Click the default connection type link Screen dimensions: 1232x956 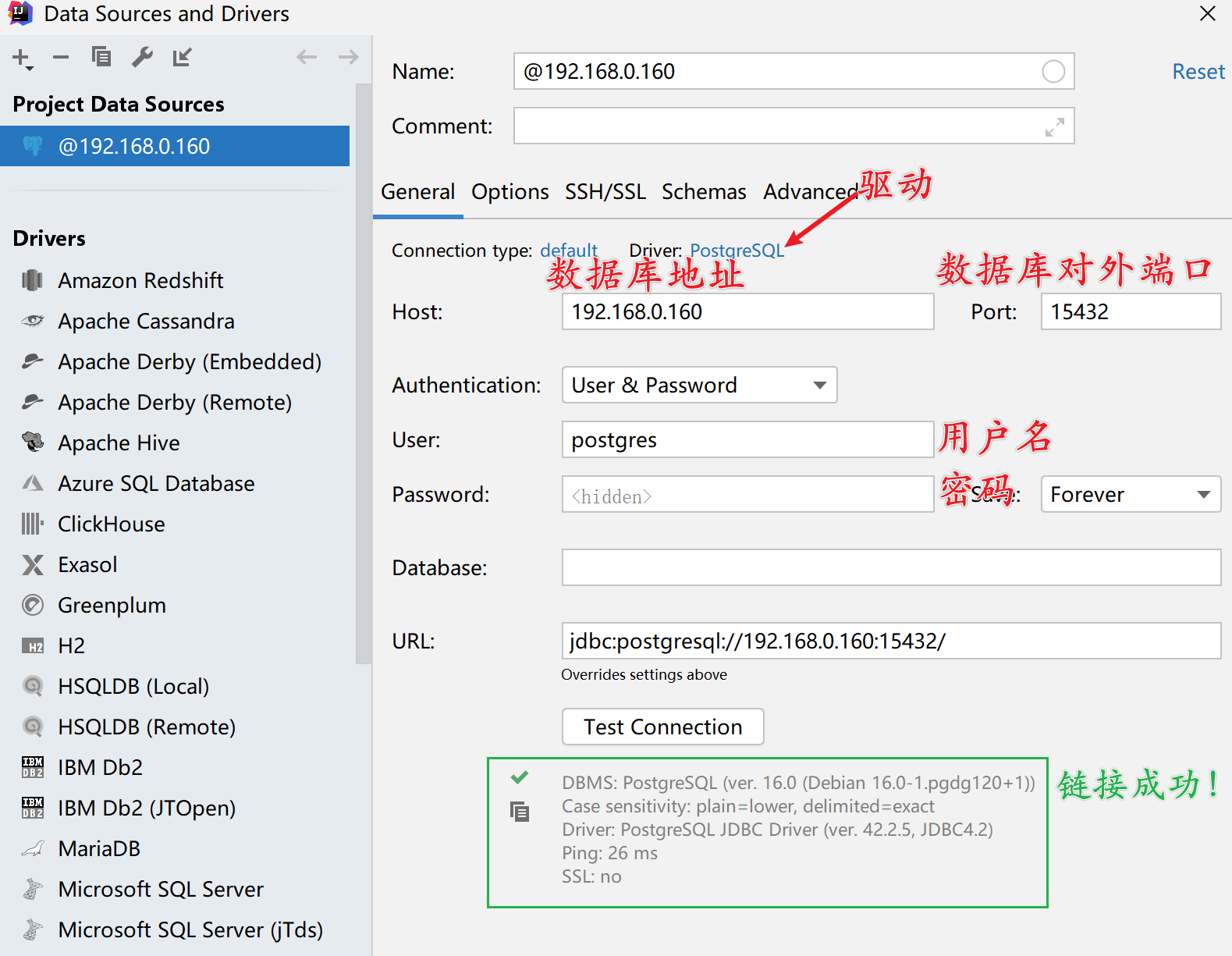569,251
